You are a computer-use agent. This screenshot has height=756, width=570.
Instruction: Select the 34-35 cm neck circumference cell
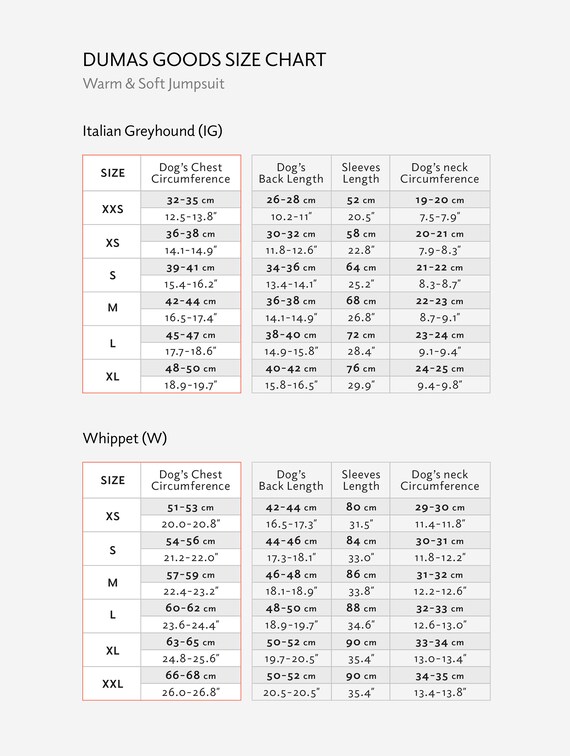click(x=440, y=676)
